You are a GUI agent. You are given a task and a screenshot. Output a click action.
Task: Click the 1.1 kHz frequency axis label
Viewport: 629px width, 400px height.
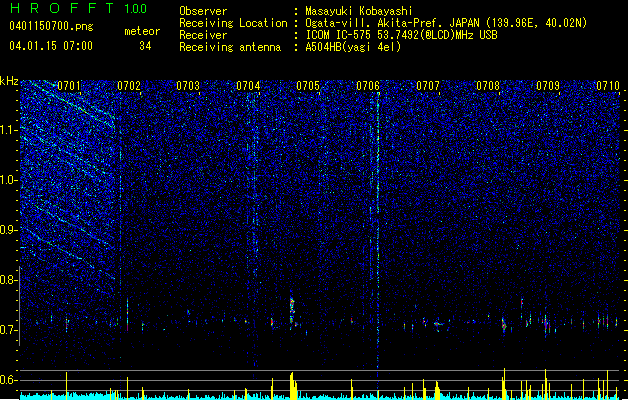(x=9, y=130)
